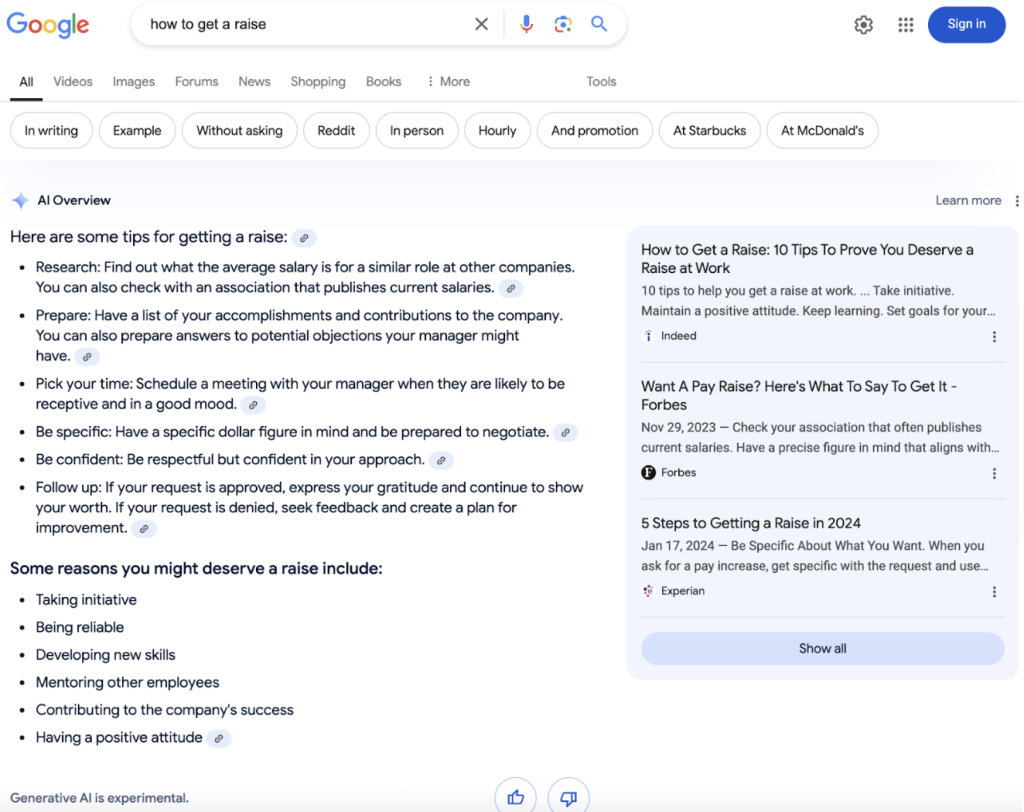Screen dimensions: 1024x812
Task: Click the AI Overview sparkle icon
Action: [x=21, y=201]
